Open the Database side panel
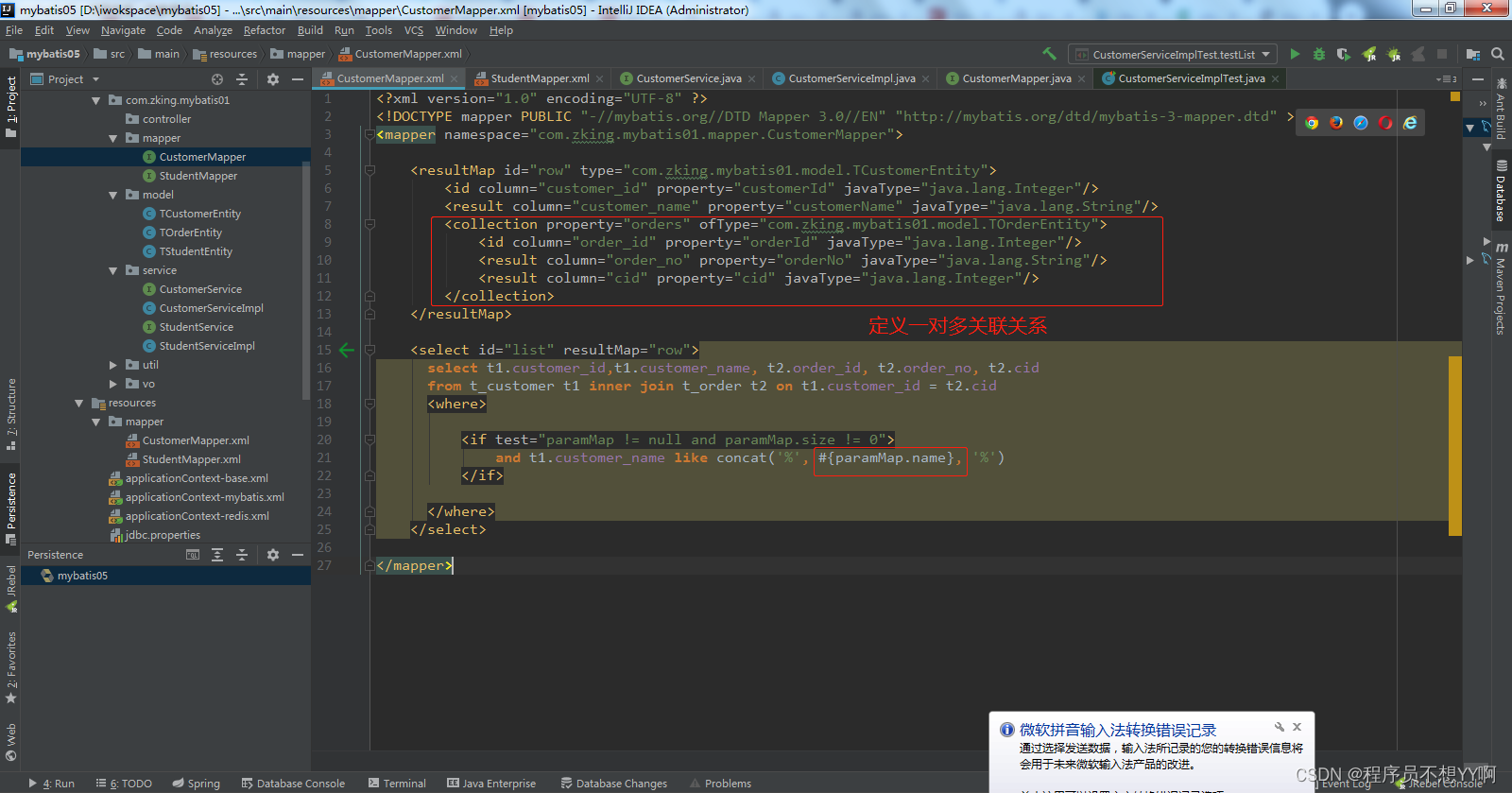This screenshot has width=1512, height=793. (1501, 191)
